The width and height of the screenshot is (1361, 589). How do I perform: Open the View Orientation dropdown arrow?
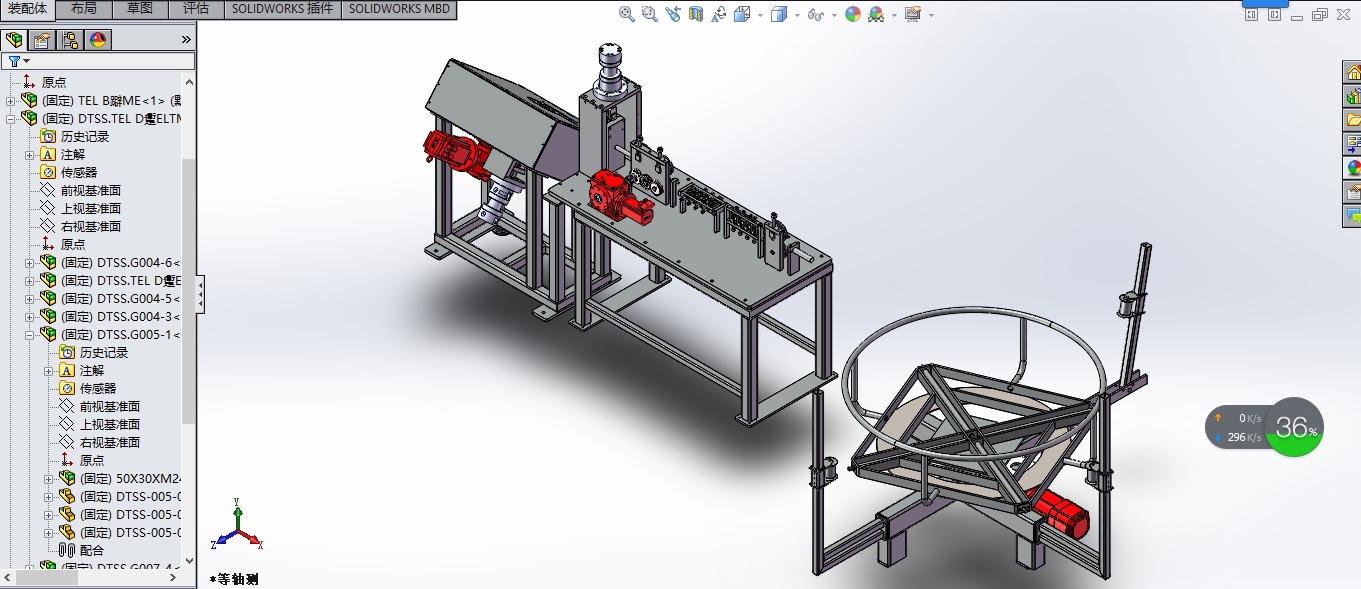point(760,15)
